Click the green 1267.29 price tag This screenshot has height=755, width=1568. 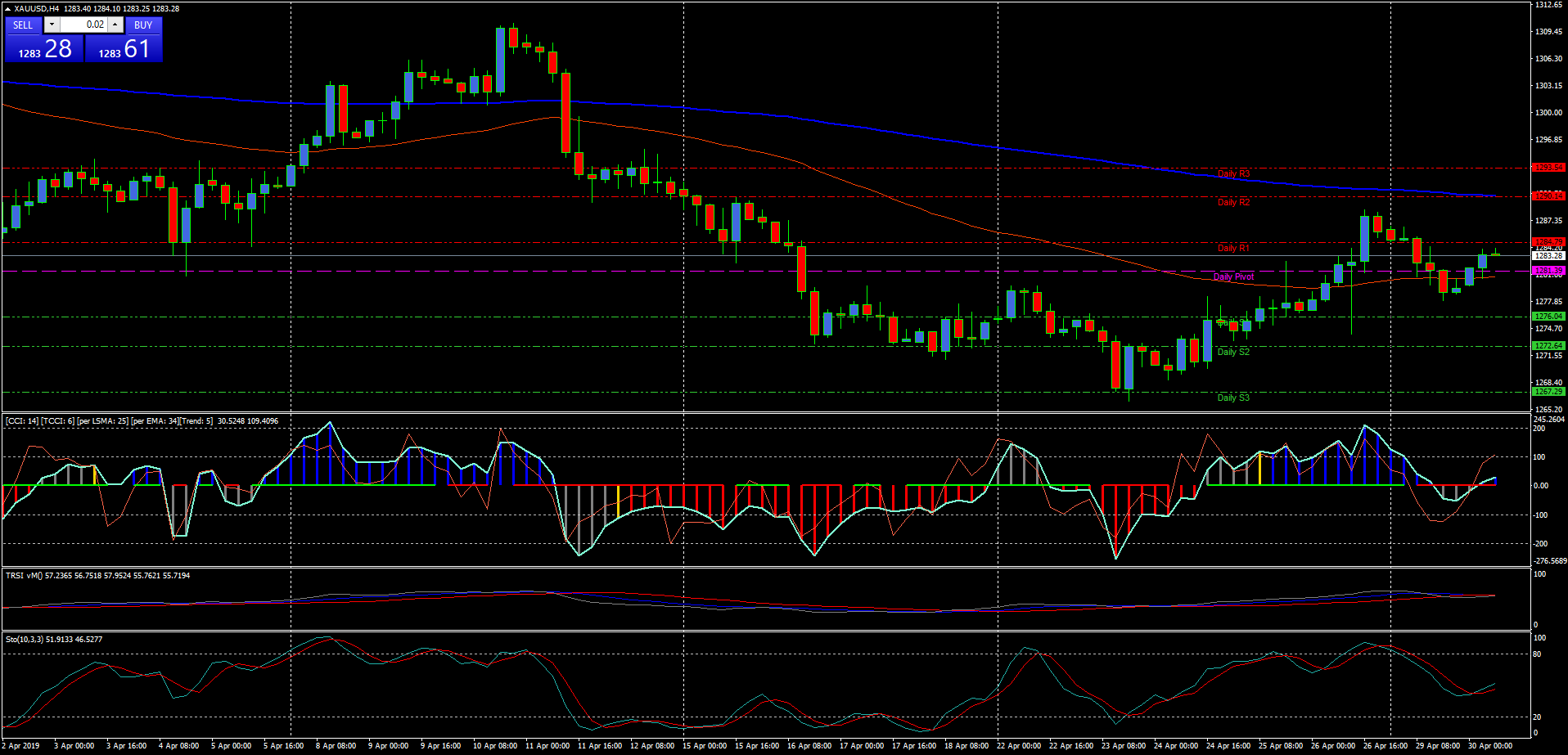(1548, 391)
